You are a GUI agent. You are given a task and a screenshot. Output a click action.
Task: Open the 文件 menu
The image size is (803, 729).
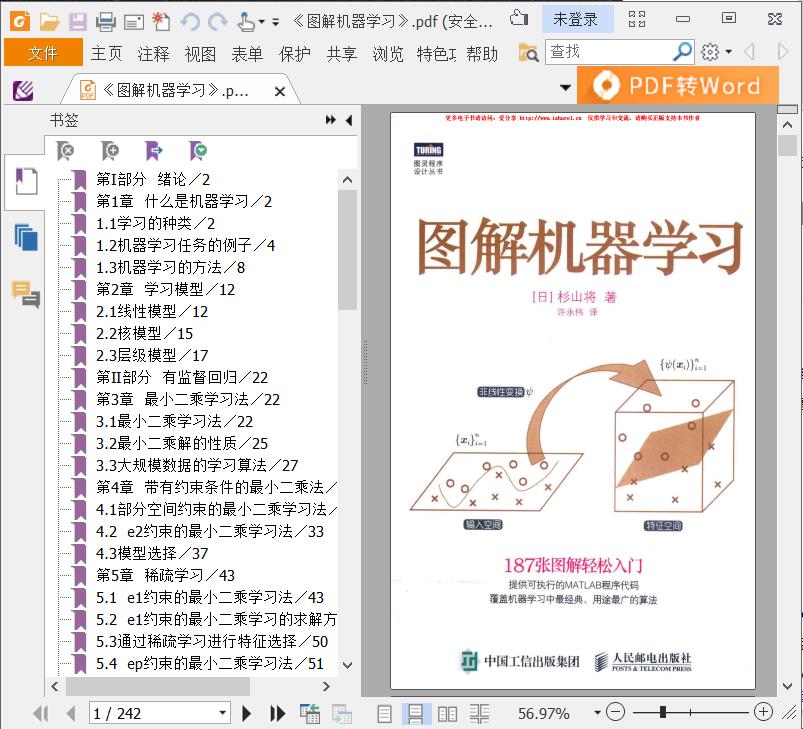pos(43,53)
